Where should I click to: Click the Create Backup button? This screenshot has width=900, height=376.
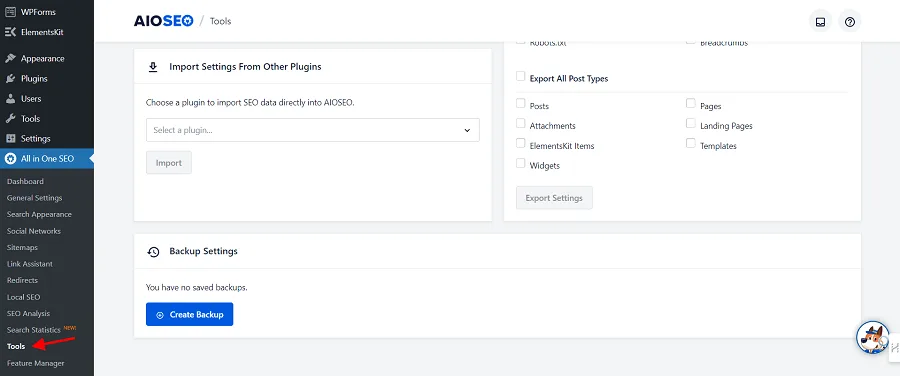point(189,315)
